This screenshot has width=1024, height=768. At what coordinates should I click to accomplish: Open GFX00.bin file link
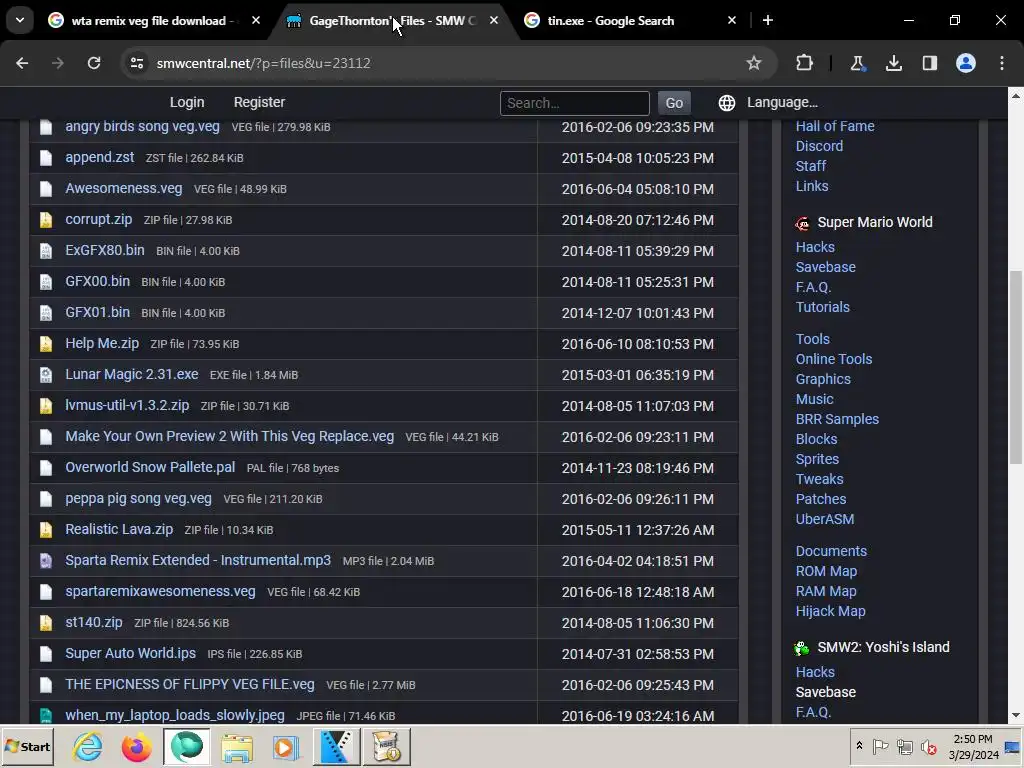click(x=97, y=281)
